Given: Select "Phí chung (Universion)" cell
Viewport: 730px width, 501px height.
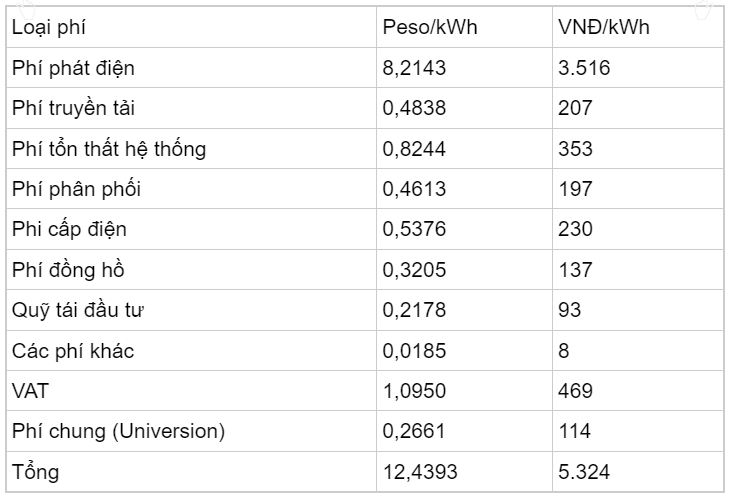Looking at the screenshot, I should [118, 431].
